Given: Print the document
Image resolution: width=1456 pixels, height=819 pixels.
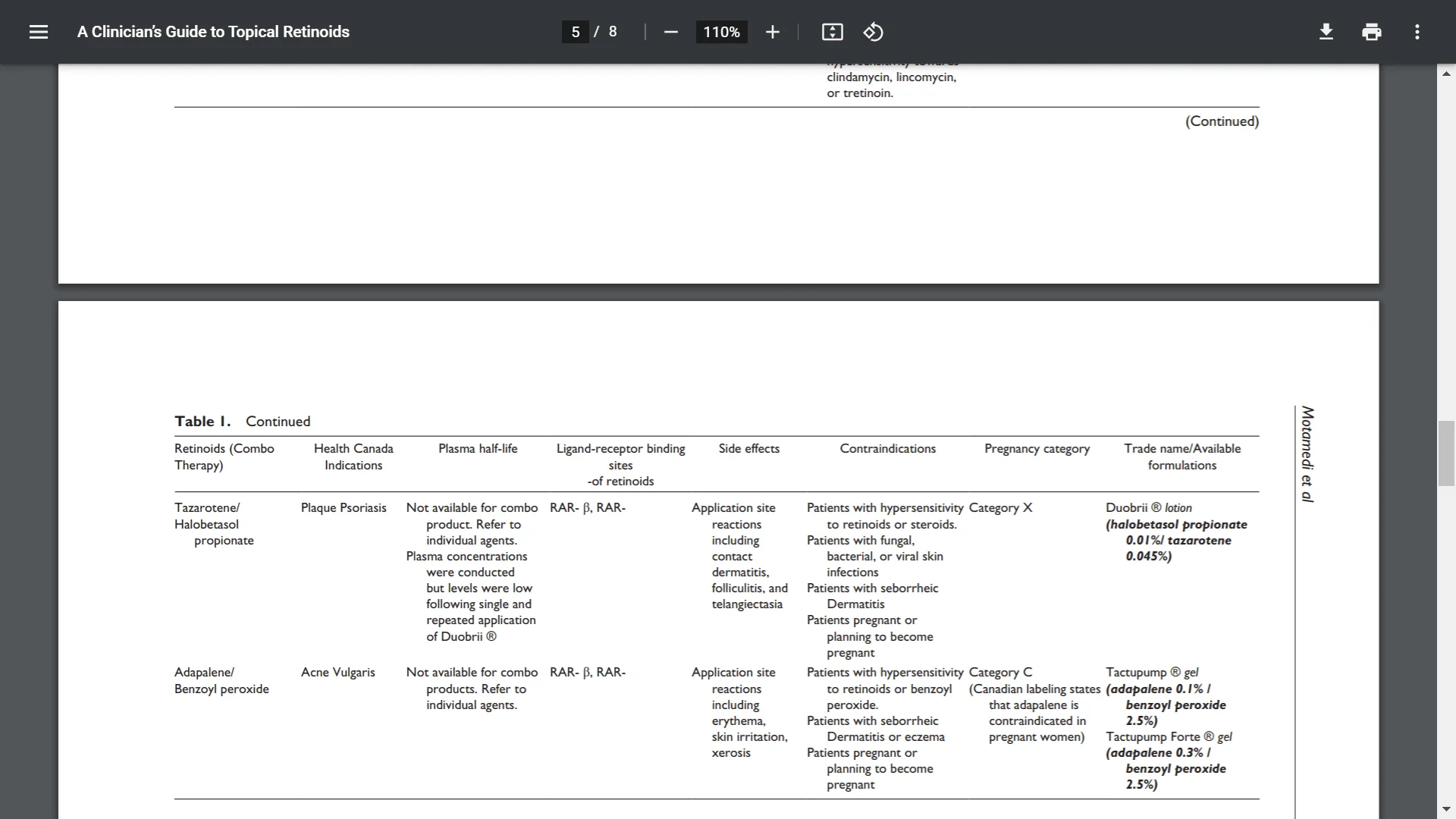Looking at the screenshot, I should pyautogui.click(x=1372, y=32).
